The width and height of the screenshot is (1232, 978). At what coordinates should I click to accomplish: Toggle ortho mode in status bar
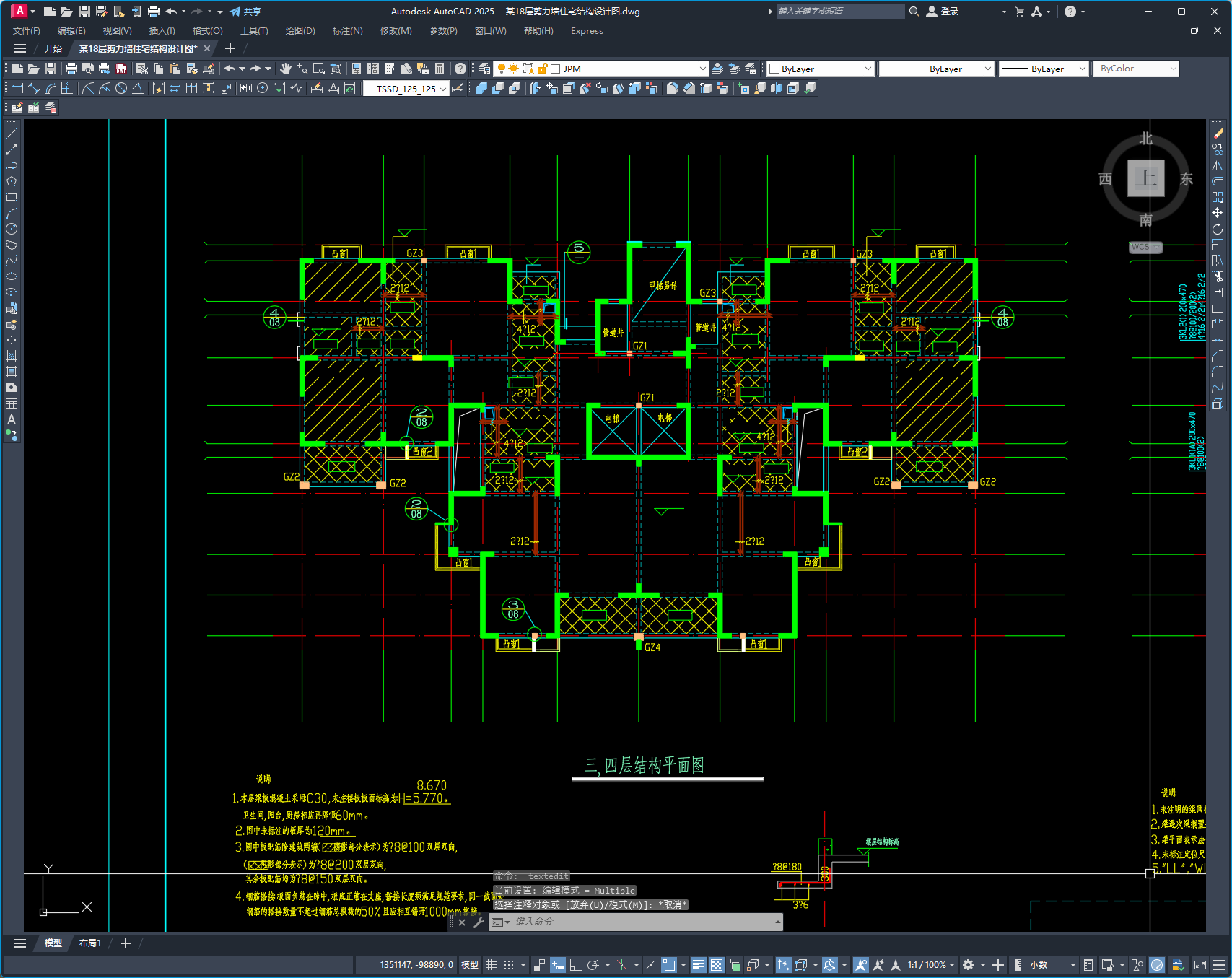pyautogui.click(x=575, y=965)
